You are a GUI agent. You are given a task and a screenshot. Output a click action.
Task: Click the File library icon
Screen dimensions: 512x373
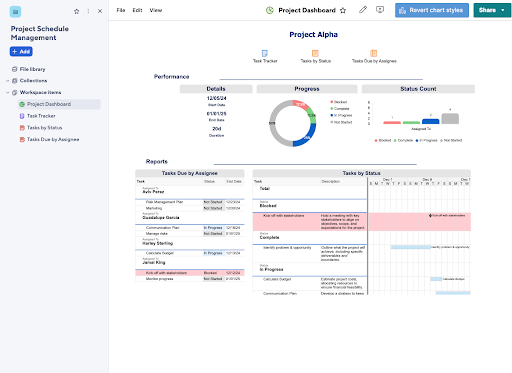click(x=15, y=69)
